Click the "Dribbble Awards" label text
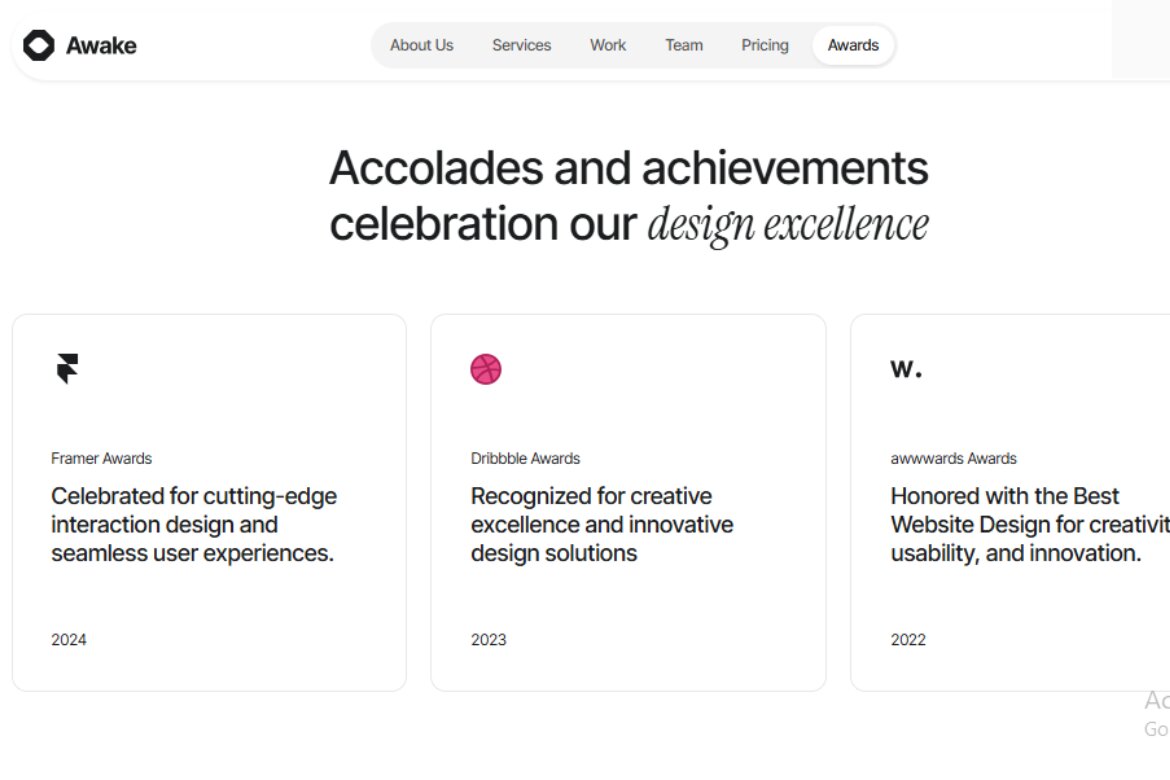 (x=525, y=458)
